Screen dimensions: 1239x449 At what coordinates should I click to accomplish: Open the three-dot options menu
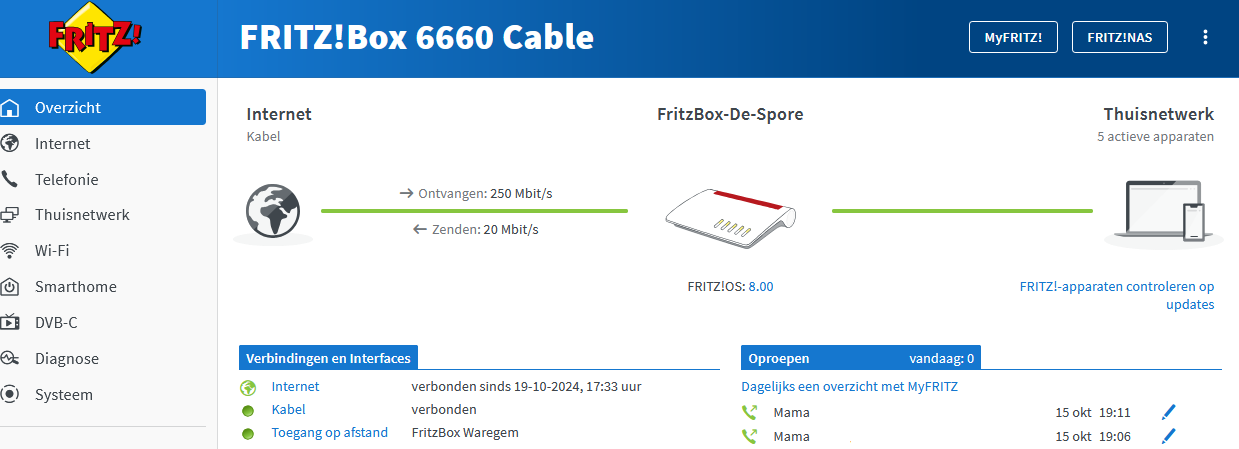1205,37
